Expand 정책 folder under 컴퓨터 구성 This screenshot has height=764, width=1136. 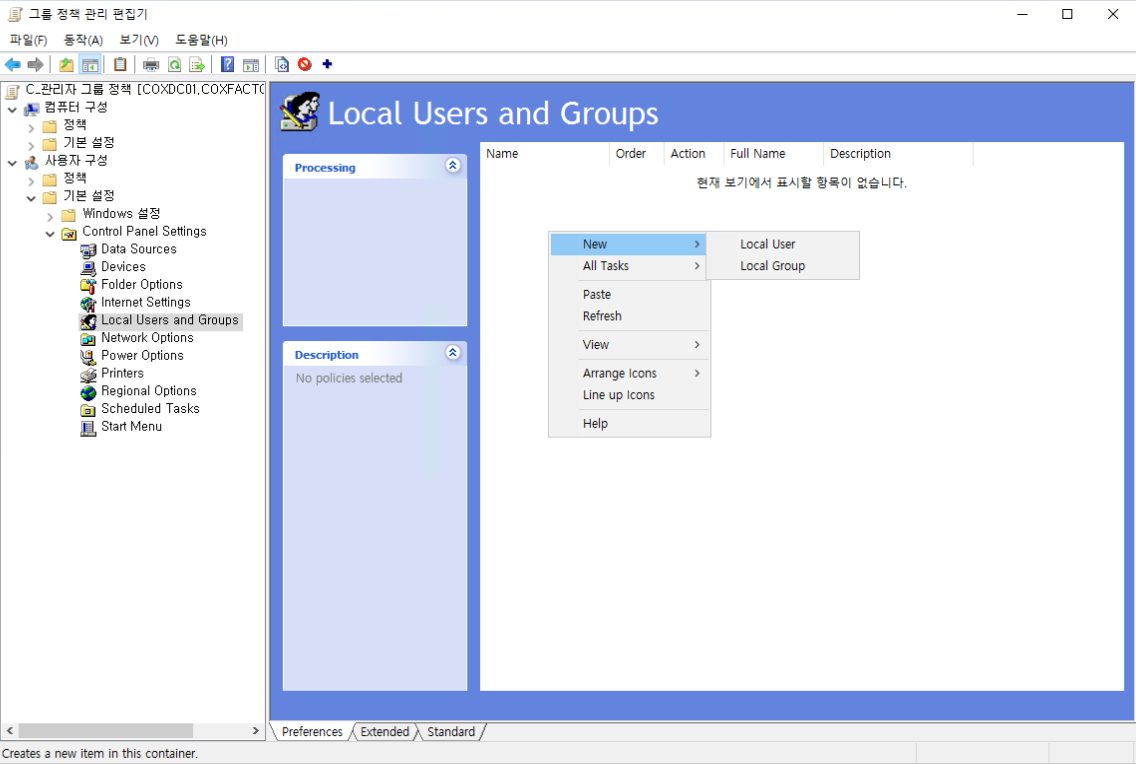[31, 126]
